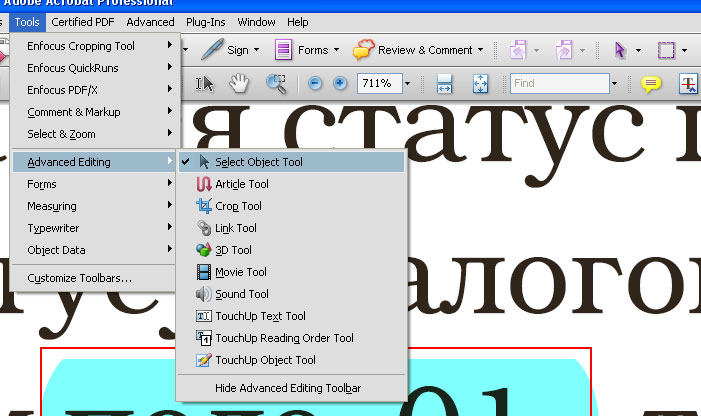Open dropdown beside purple arrow tool
This screenshot has width=701, height=416.
pyautogui.click(x=638, y=50)
